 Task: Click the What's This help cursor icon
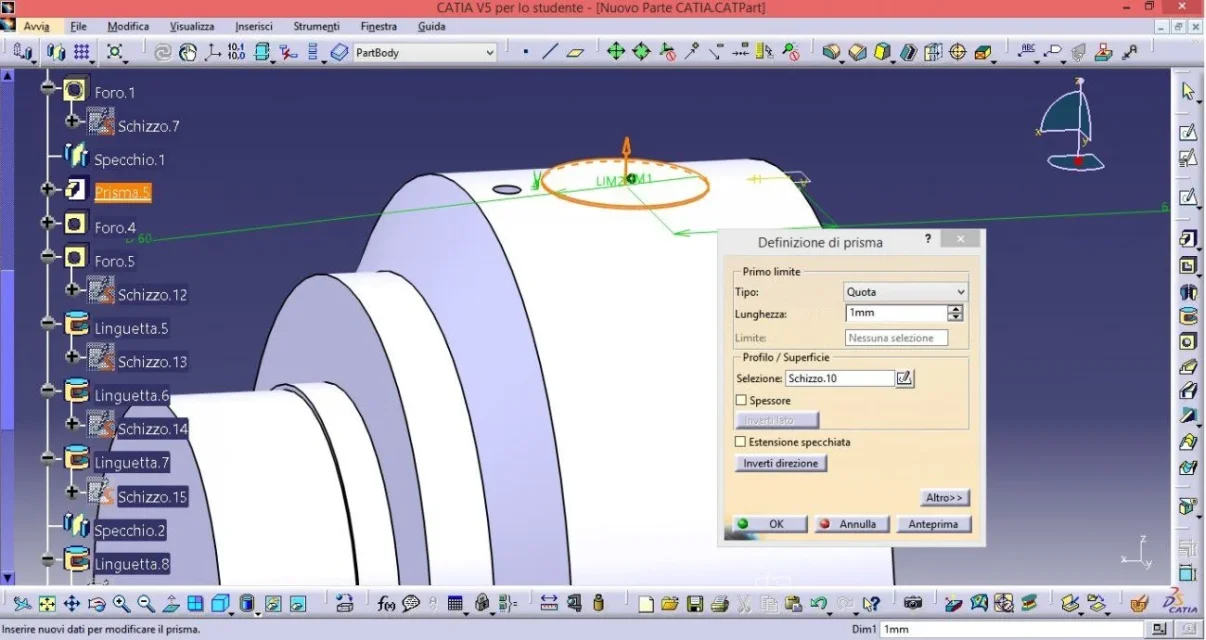(872, 604)
